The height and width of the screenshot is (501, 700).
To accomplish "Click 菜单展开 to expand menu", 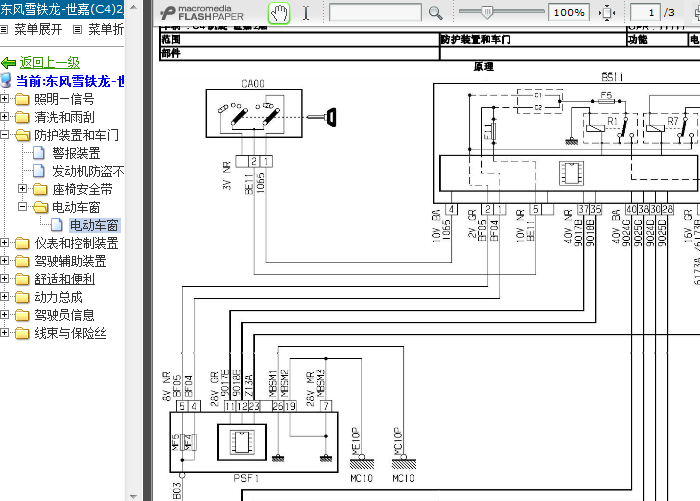I will [38, 30].
